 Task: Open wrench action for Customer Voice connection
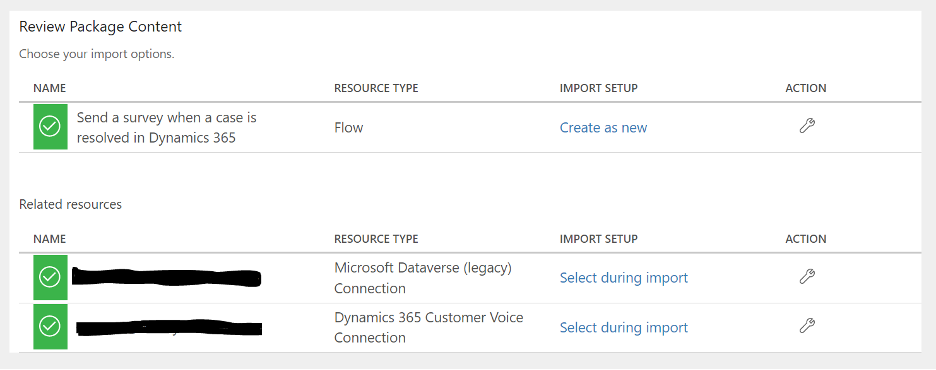click(807, 326)
